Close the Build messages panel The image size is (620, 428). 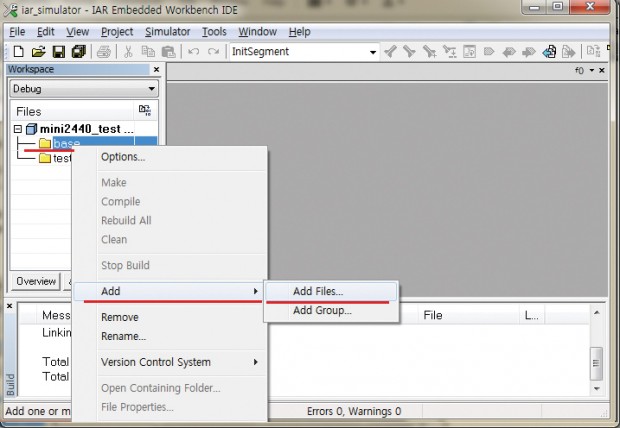(9, 306)
